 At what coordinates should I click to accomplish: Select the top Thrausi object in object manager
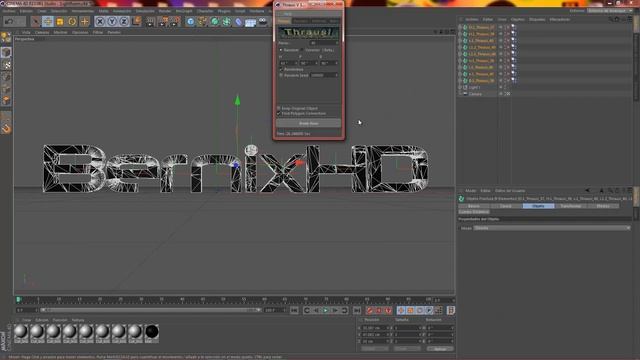(x=482, y=27)
